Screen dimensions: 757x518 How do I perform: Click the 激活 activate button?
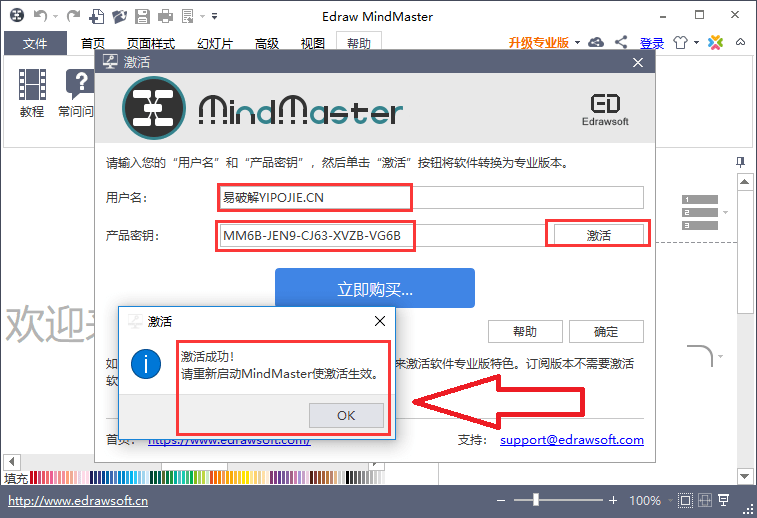coord(598,235)
